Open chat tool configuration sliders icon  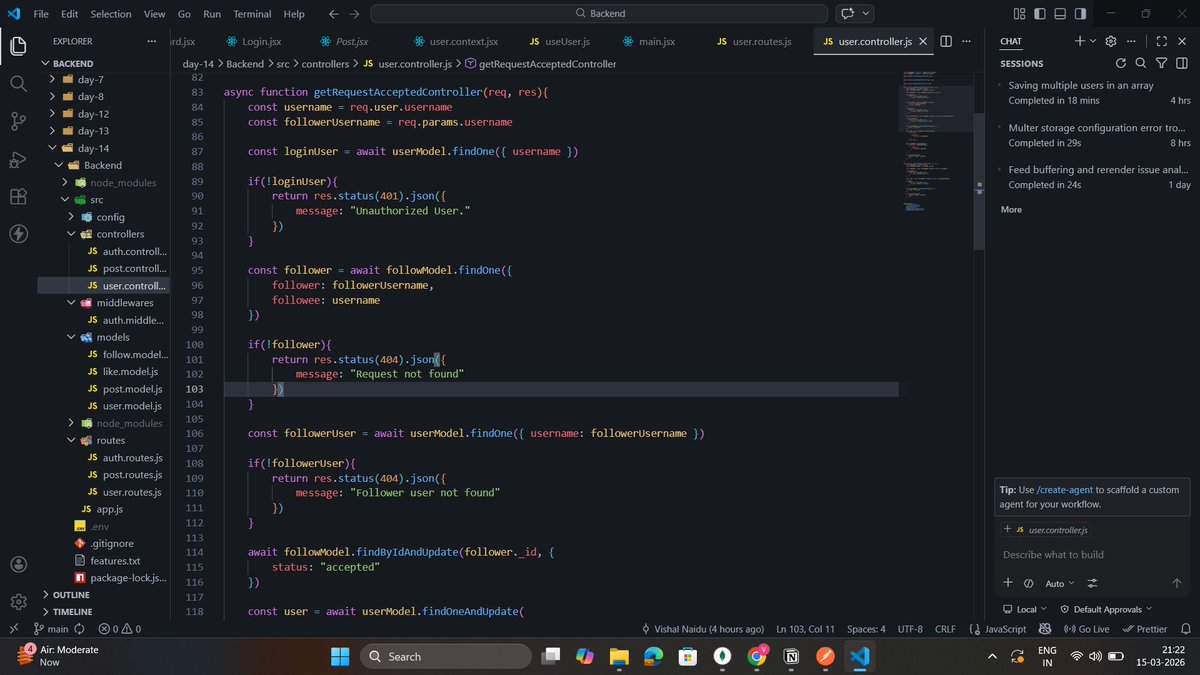click(x=1092, y=583)
